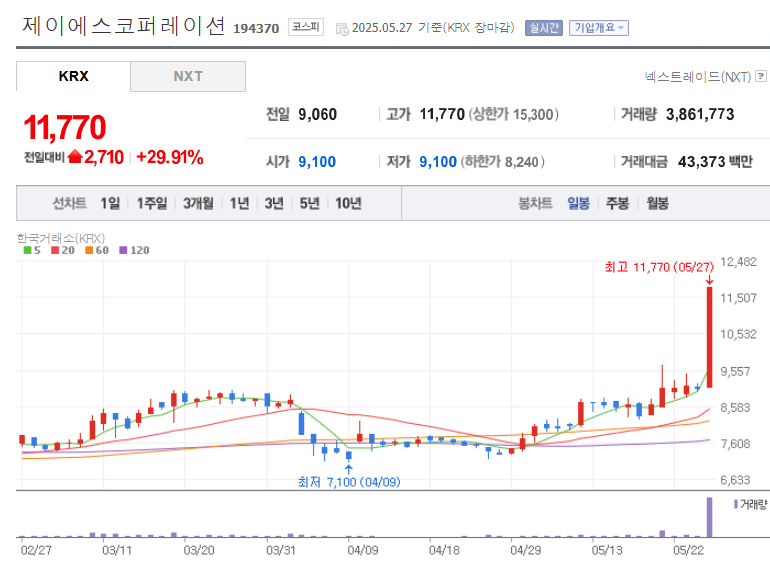The width and height of the screenshot is (770, 579).
Task: Select the 10년 line chart period
Action: click(x=348, y=203)
